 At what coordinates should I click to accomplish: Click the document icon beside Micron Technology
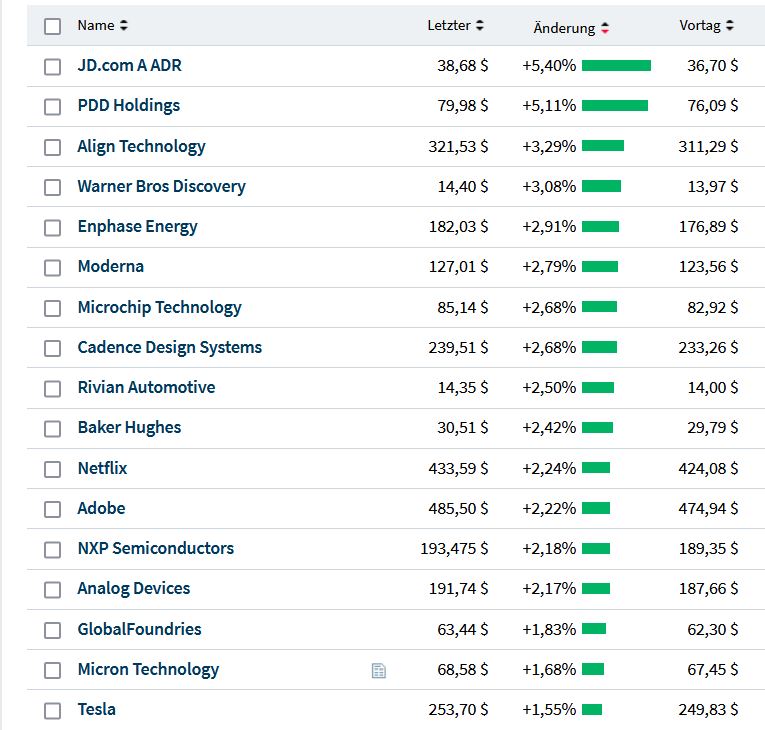(378, 670)
